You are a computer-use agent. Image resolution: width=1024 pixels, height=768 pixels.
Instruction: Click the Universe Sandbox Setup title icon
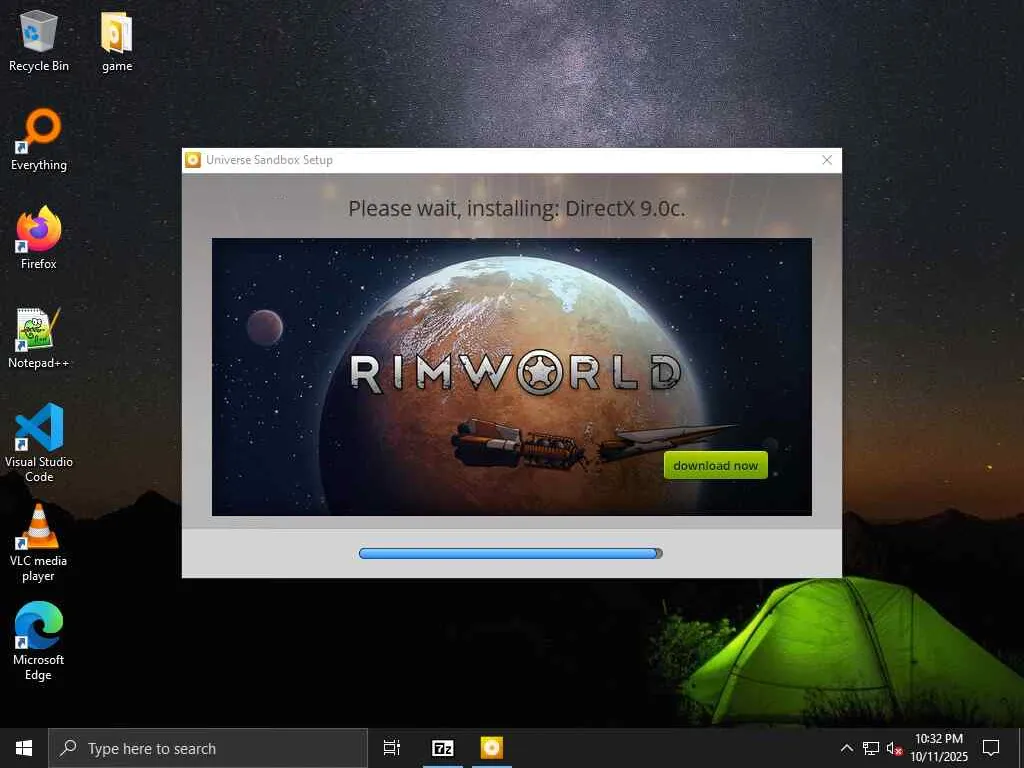coord(193,160)
